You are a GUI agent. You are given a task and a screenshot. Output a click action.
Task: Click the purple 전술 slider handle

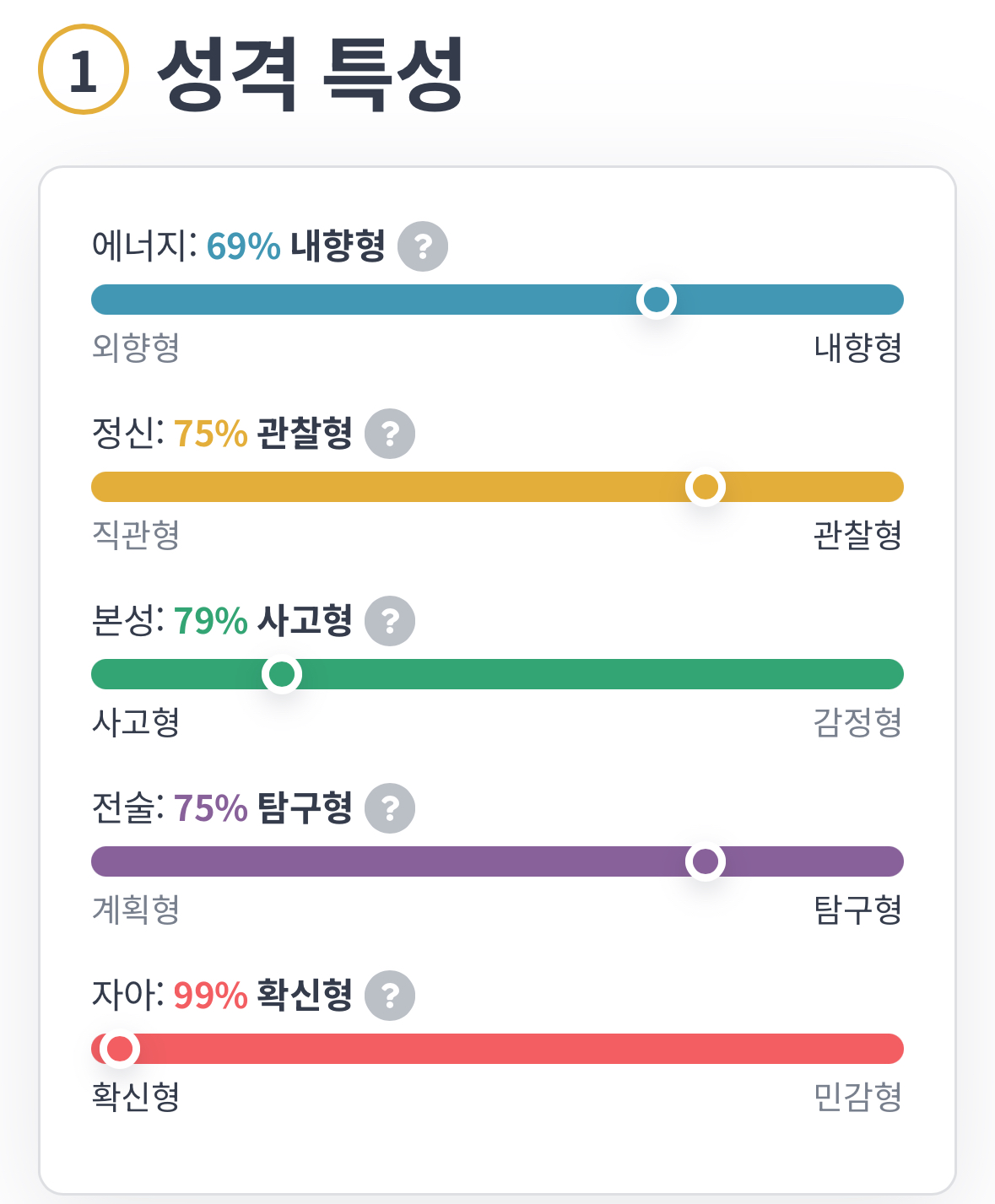pos(706,861)
